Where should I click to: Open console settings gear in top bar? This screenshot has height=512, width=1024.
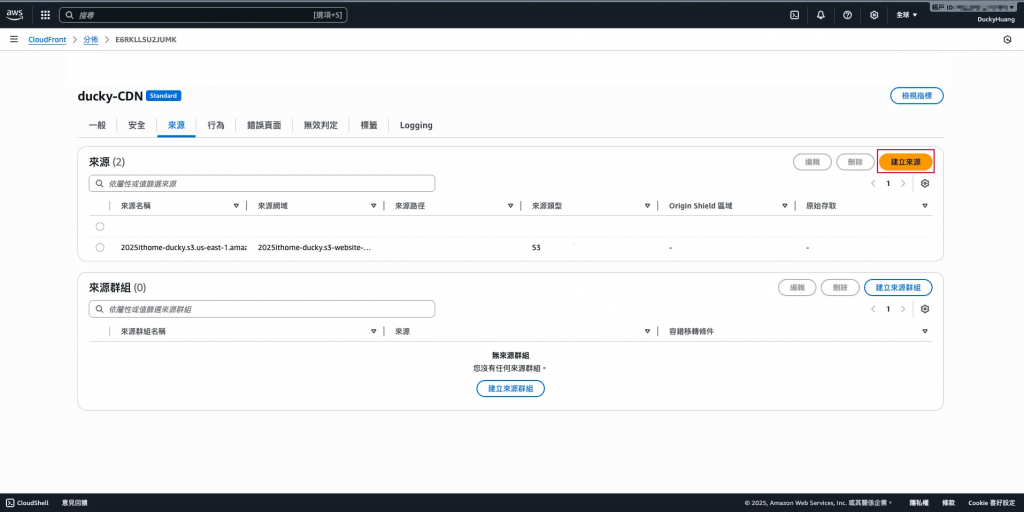tap(874, 14)
